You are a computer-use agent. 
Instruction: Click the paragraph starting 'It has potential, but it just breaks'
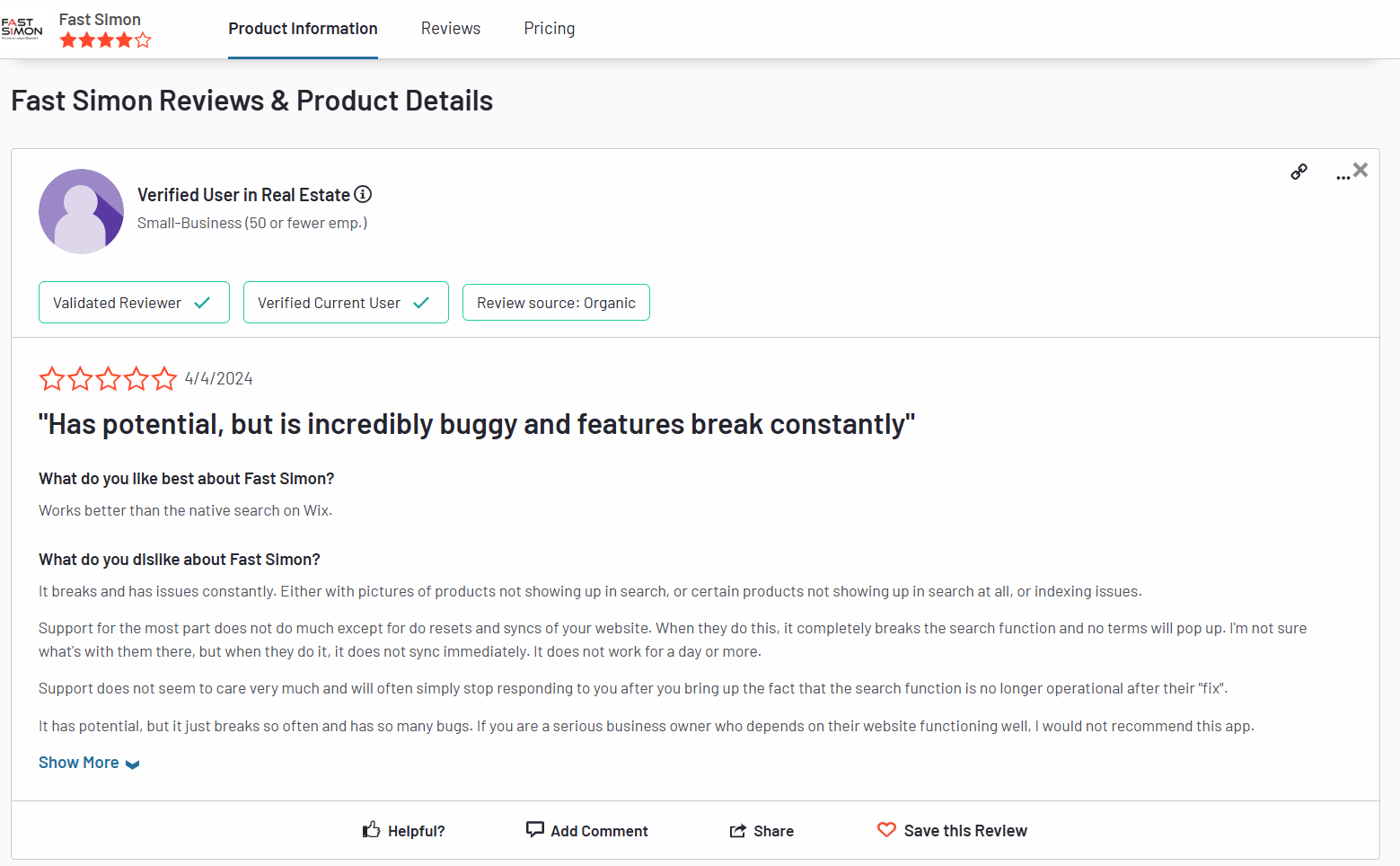[646, 726]
